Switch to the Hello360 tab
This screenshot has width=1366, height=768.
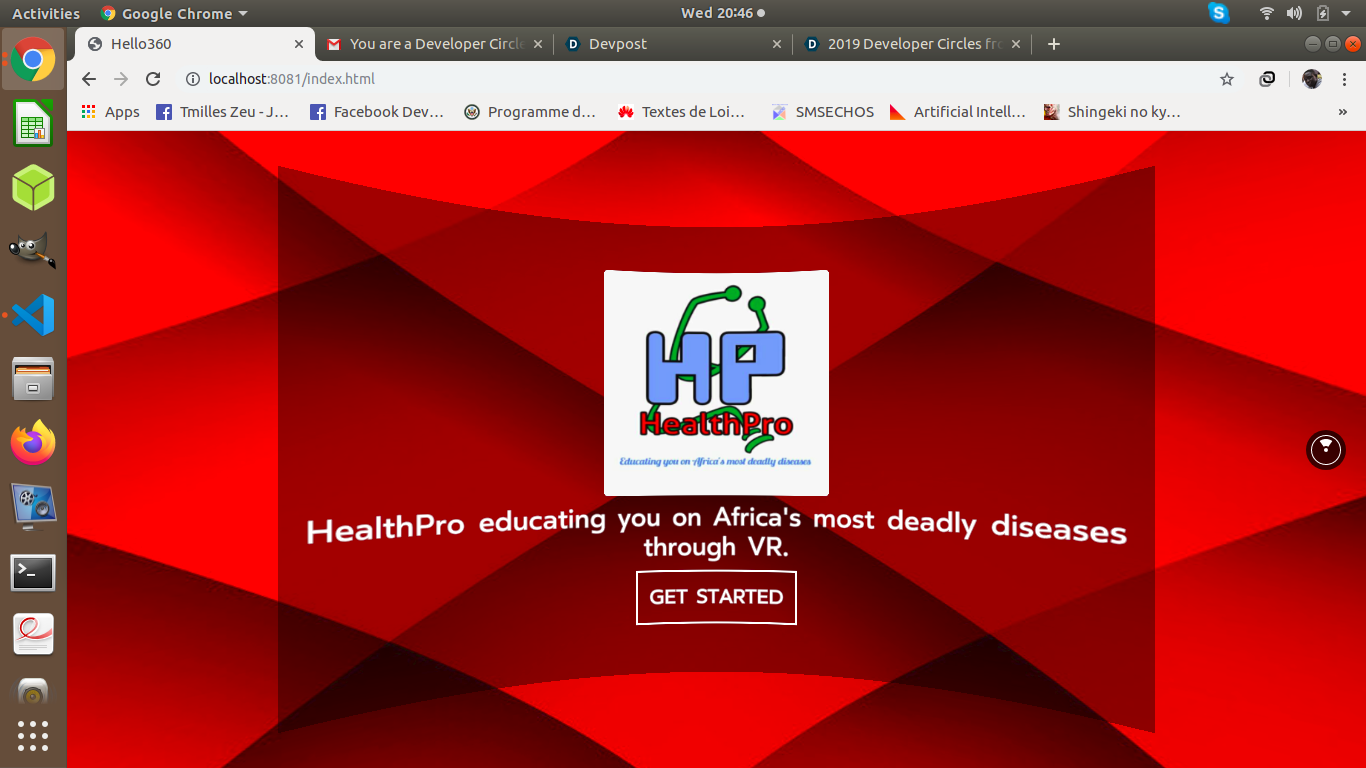click(195, 44)
